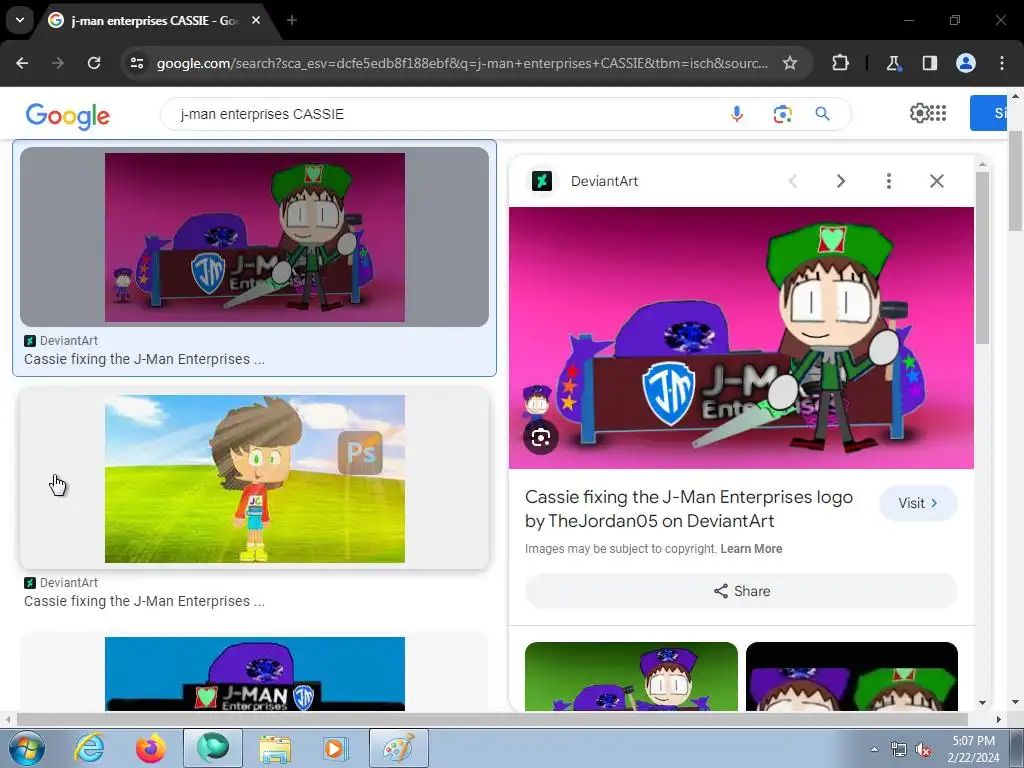Image resolution: width=1024 pixels, height=768 pixels.
Task: Show previous image in preview panel
Action: [793, 181]
